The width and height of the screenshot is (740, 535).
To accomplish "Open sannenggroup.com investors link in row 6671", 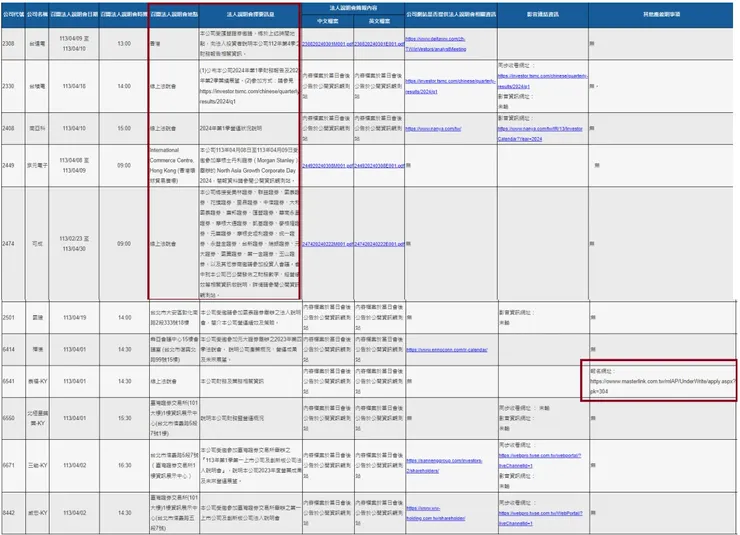I will click(x=444, y=466).
